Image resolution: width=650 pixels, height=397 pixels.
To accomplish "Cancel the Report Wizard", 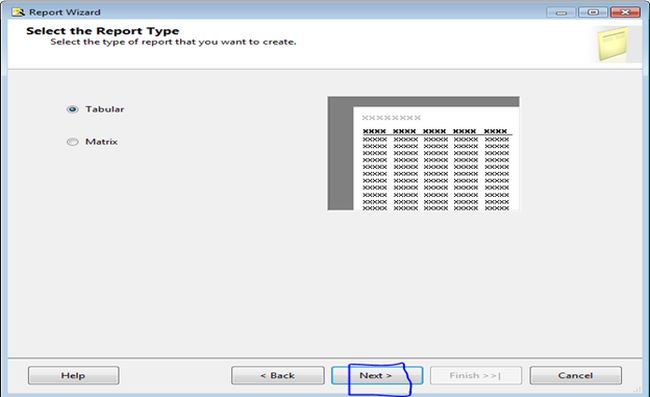I will (575, 375).
